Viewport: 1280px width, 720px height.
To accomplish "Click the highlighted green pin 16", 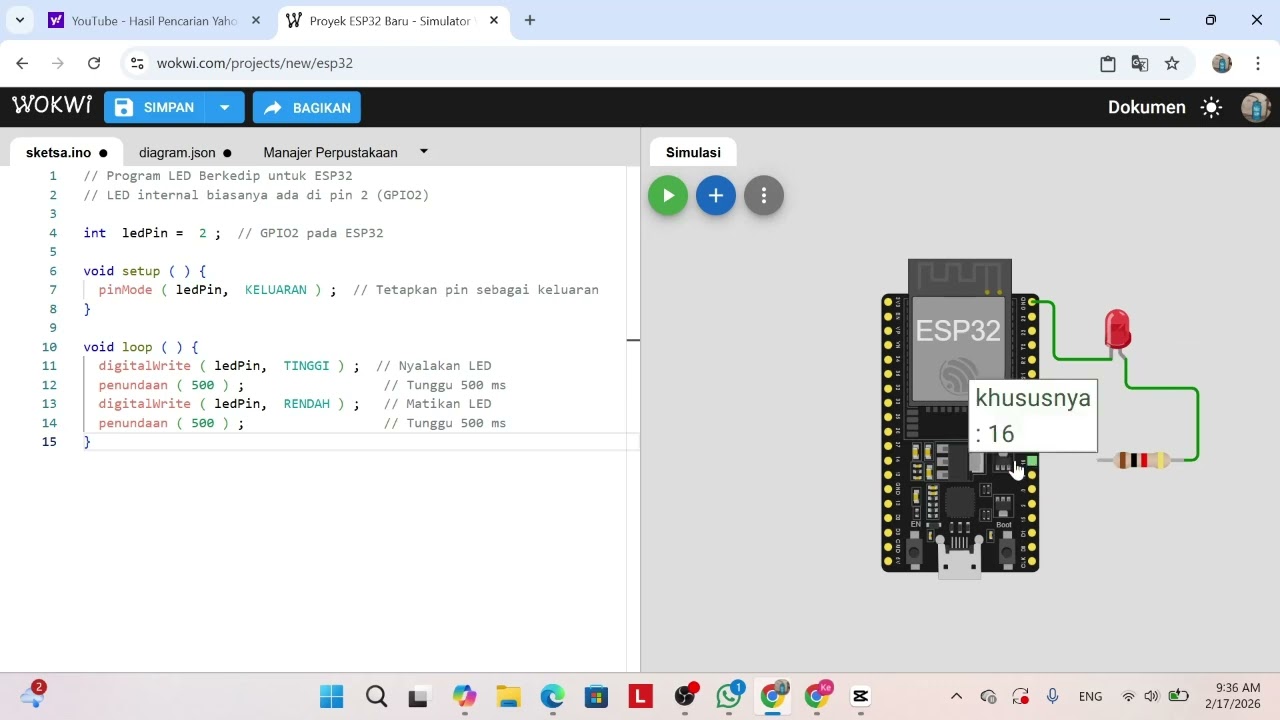I will pyautogui.click(x=1032, y=461).
